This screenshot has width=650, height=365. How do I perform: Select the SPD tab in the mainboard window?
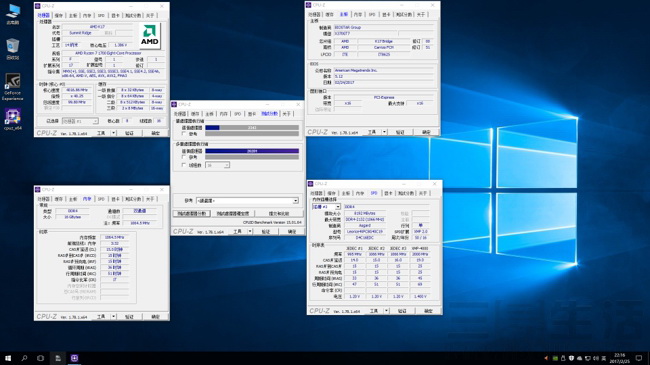[372, 15]
